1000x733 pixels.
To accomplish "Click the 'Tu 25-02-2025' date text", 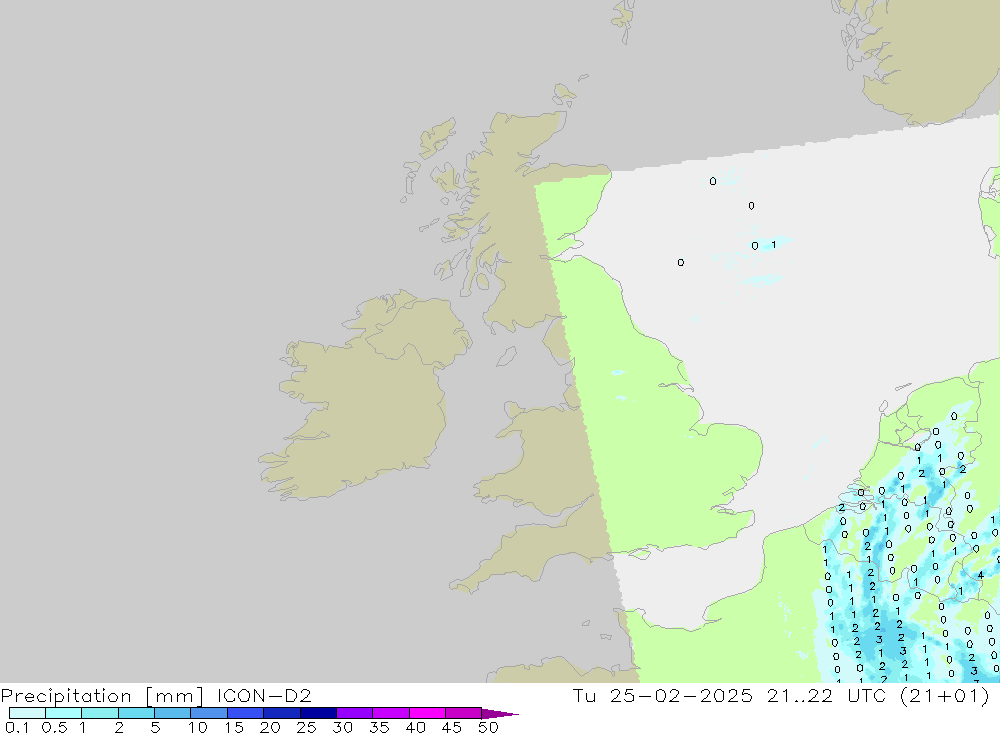I will coord(663,695).
